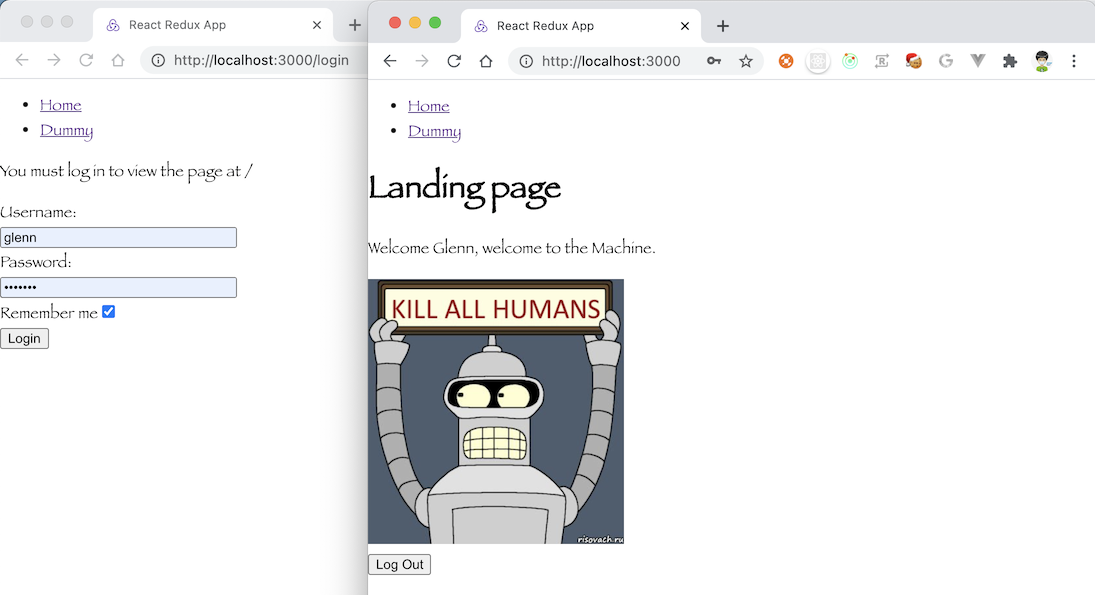Go forward in the front localhost:3000 window

[422, 61]
